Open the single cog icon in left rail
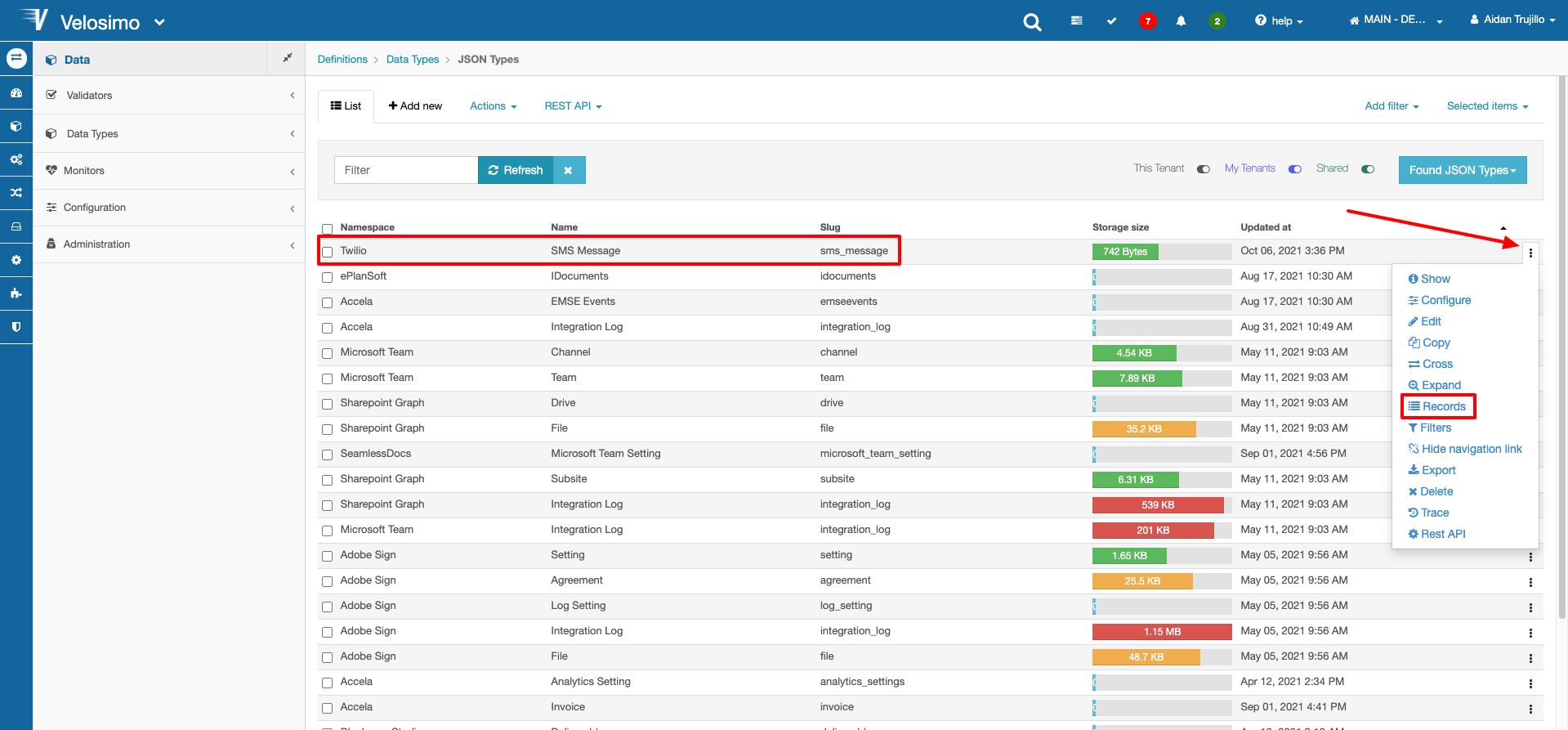This screenshot has width=1568, height=730. 16,260
